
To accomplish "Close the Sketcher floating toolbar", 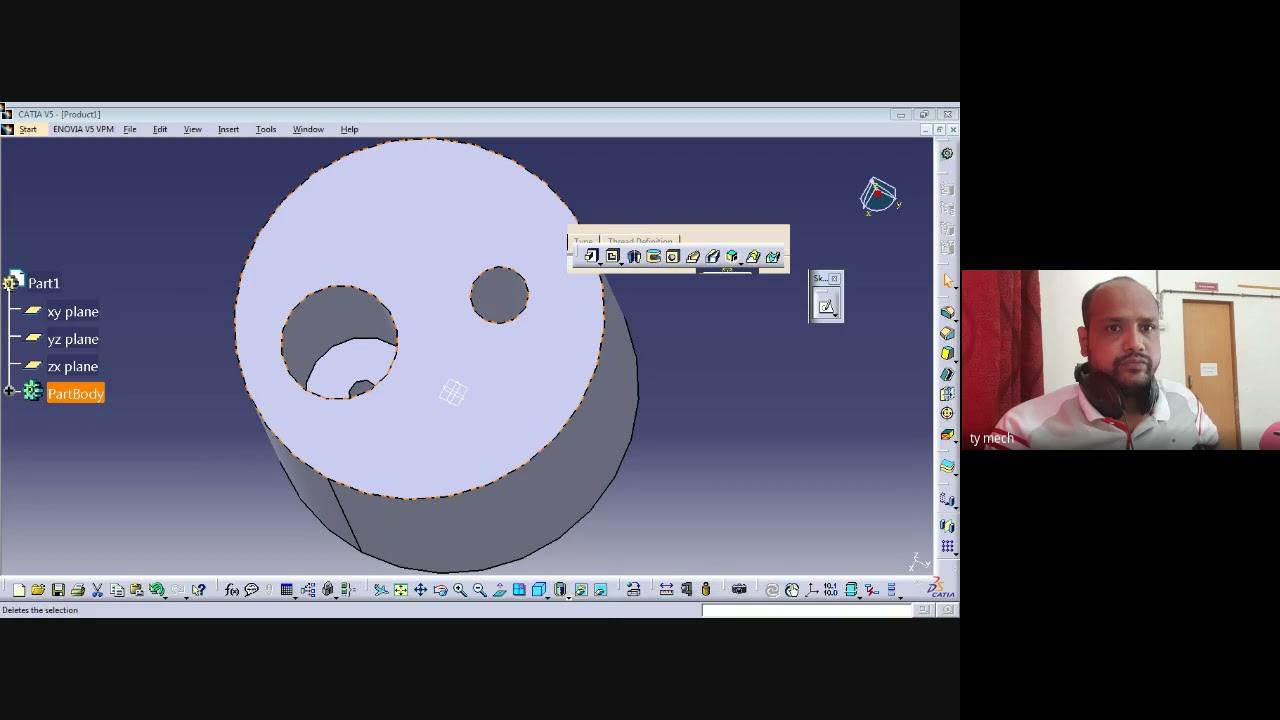I will click(x=834, y=279).
